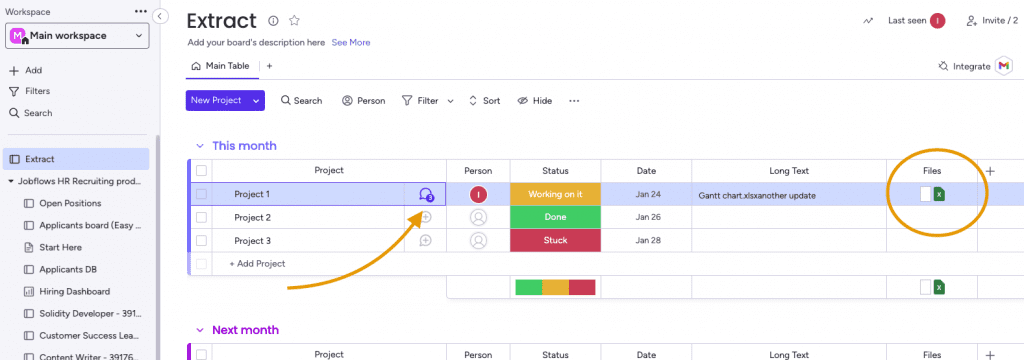
Task: Assign a person to Project 2
Action: tap(479, 218)
